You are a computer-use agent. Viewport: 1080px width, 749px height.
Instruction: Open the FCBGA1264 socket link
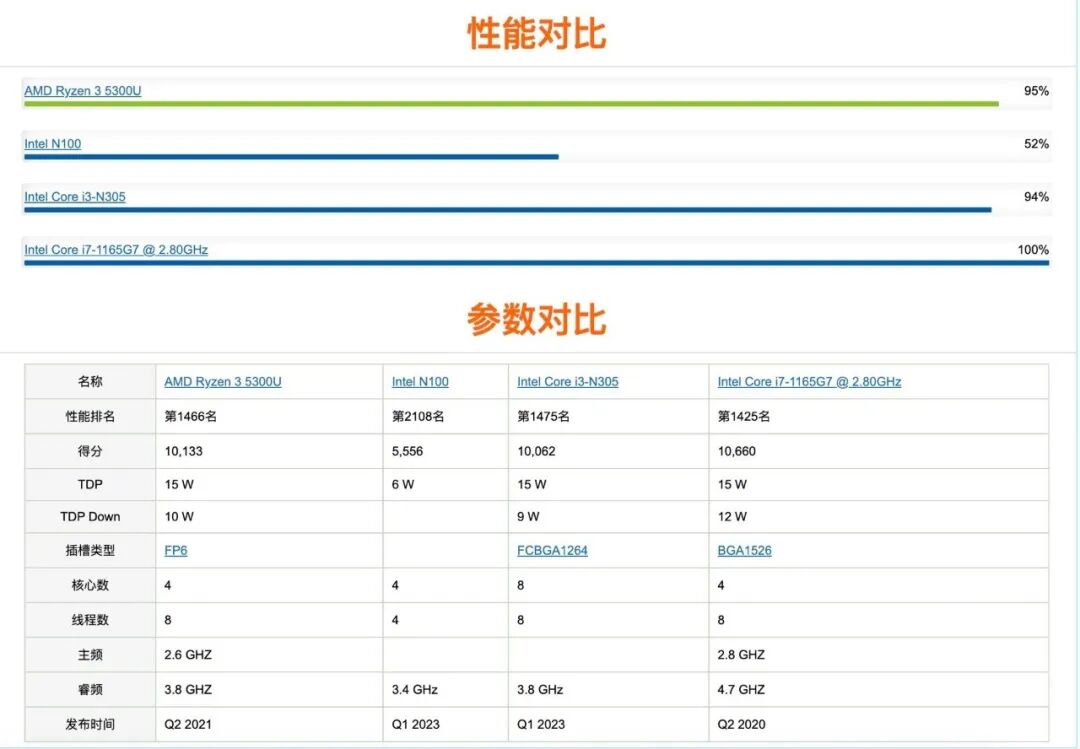coord(552,551)
